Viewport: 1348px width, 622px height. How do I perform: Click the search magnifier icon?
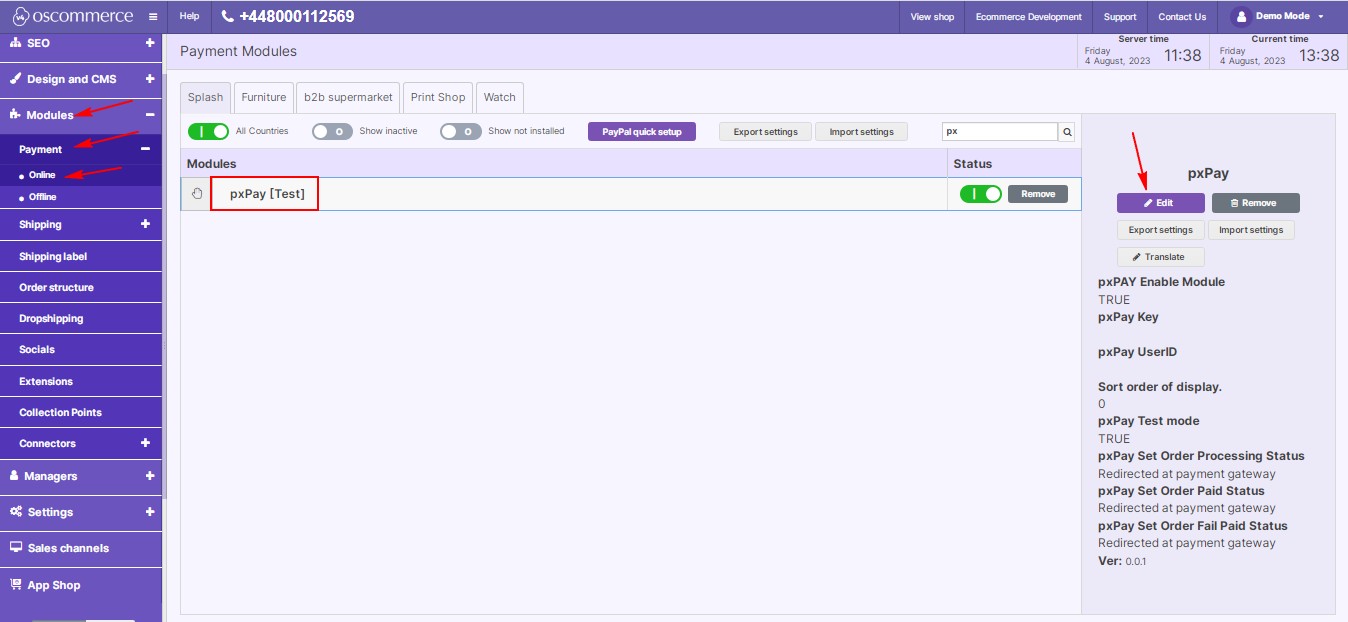(1067, 132)
